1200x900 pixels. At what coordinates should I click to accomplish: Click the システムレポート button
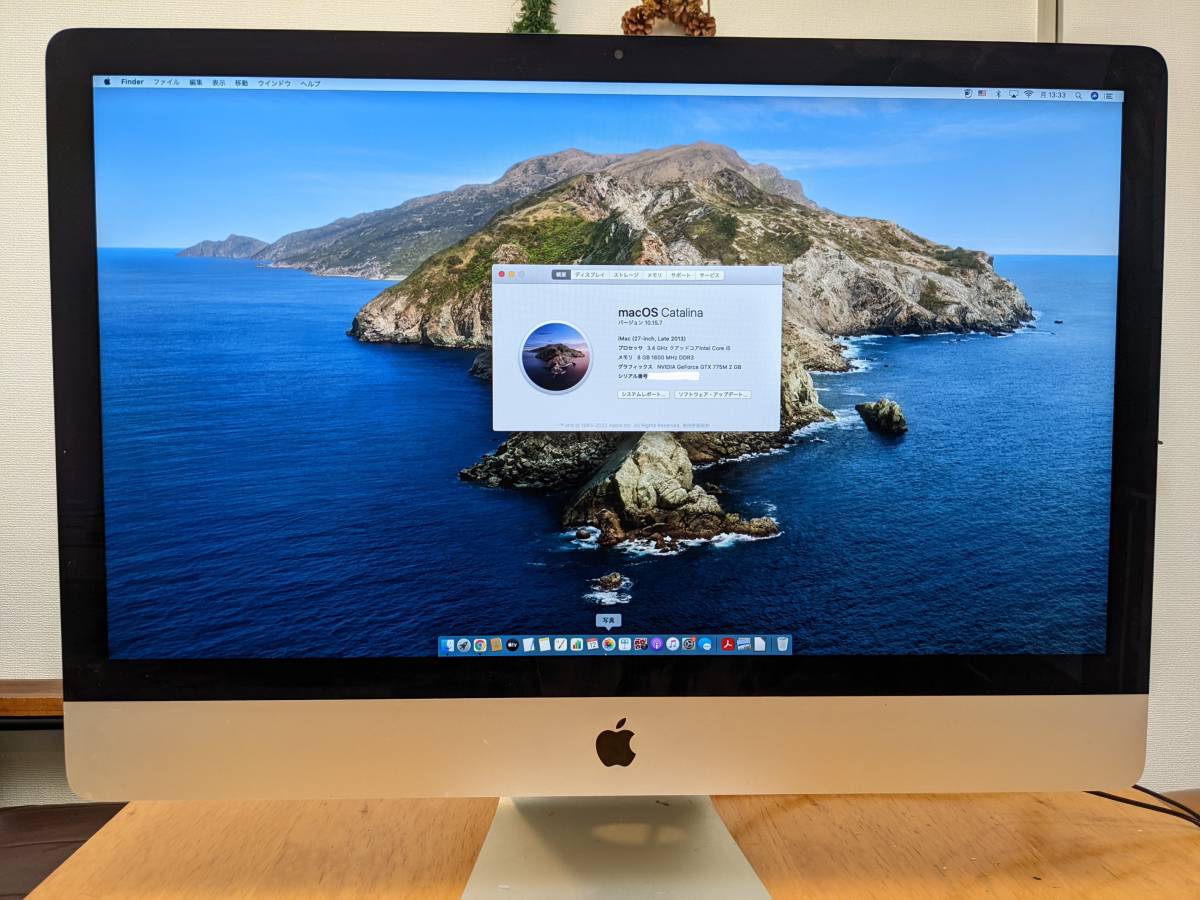click(643, 395)
